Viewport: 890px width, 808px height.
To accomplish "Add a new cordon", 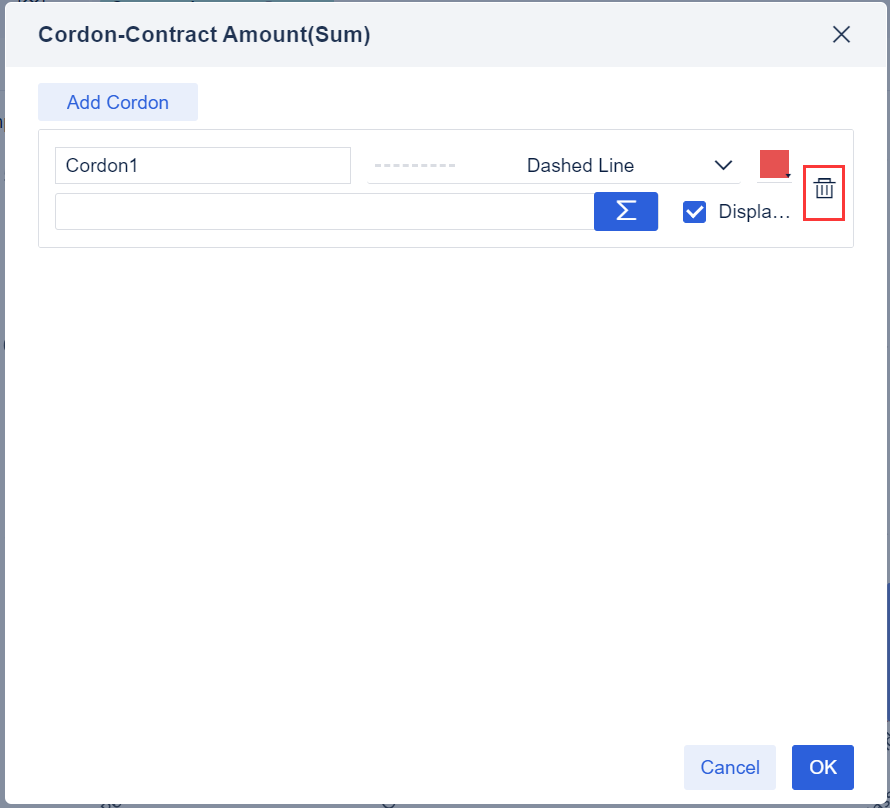I will tap(118, 102).
